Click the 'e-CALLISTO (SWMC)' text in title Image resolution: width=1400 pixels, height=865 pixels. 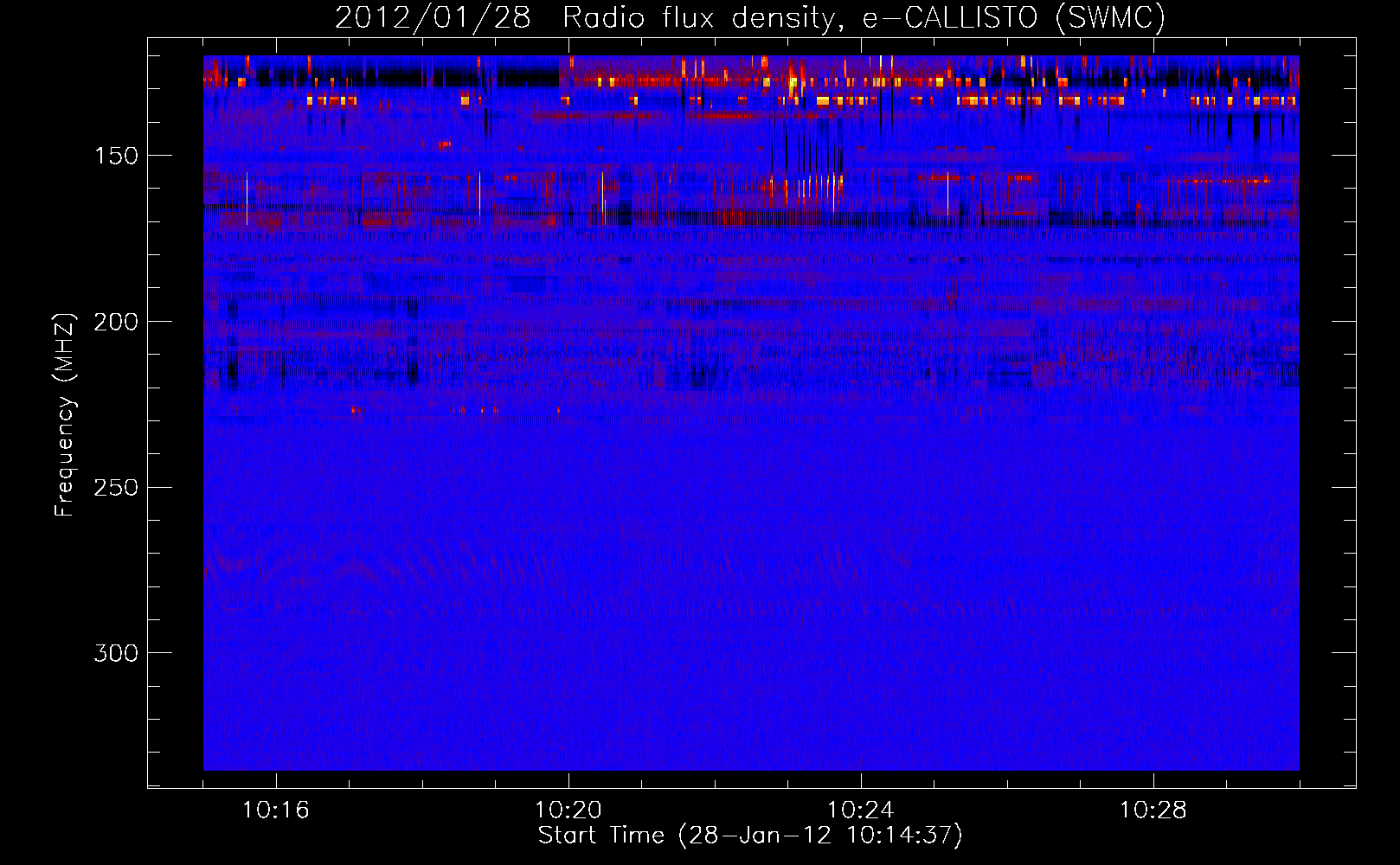pos(1014,17)
